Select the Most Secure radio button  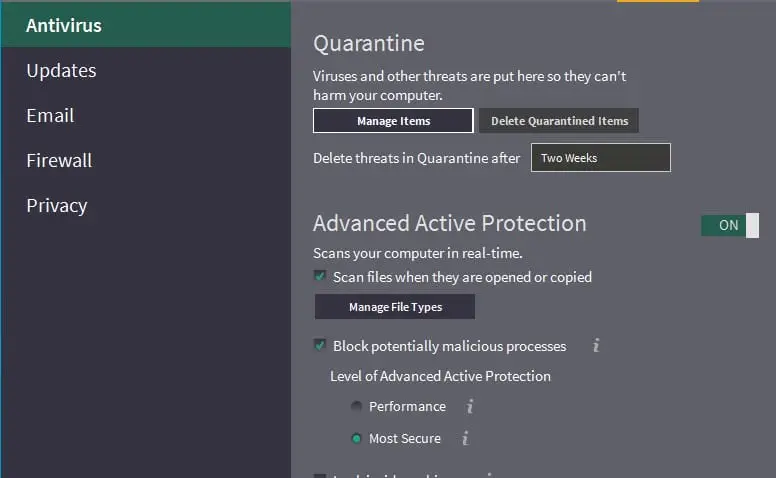coord(356,438)
